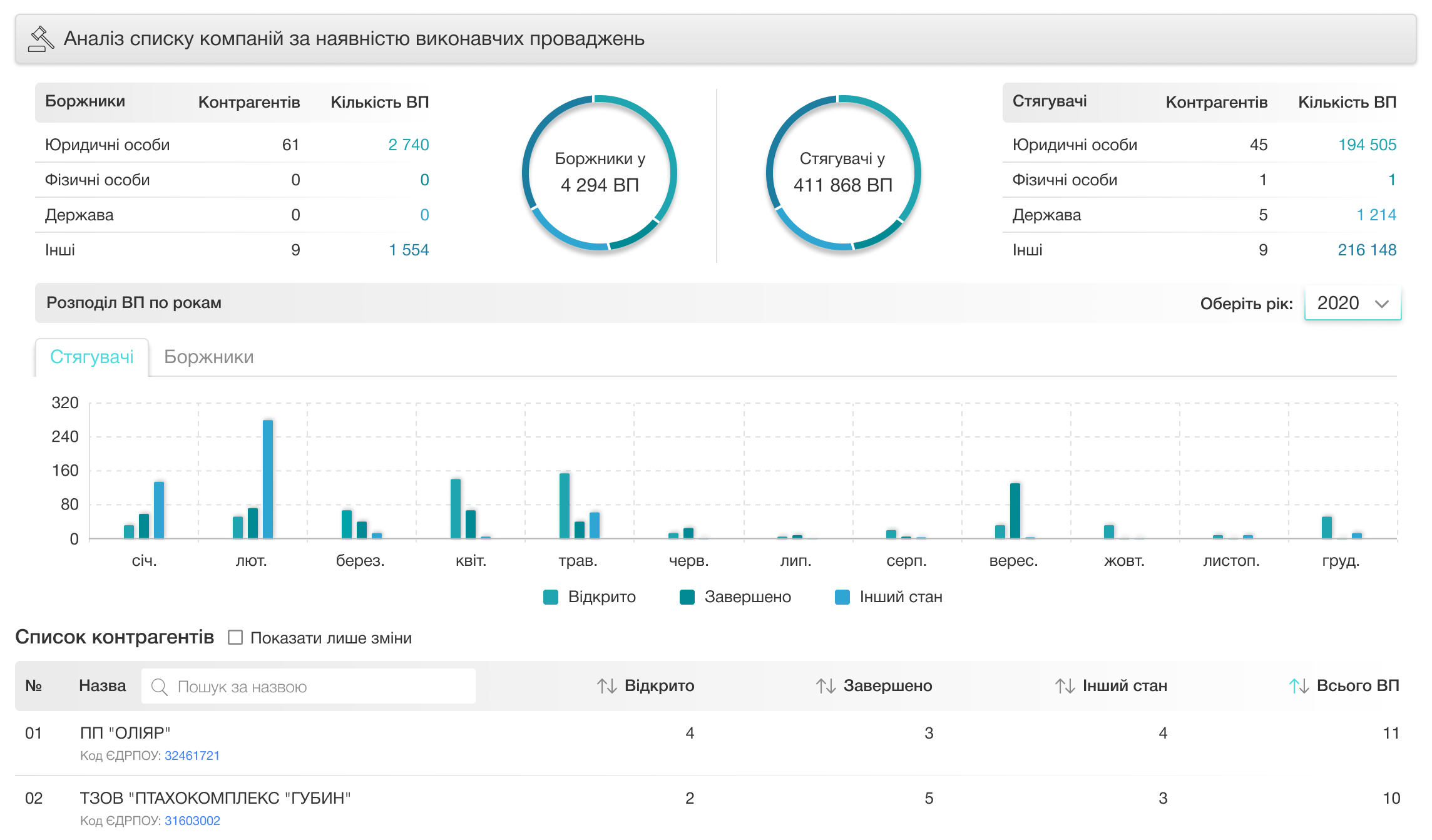This screenshot has width=1432, height=840.
Task: Enable Показати лише зміни checkbox
Action: click(235, 637)
